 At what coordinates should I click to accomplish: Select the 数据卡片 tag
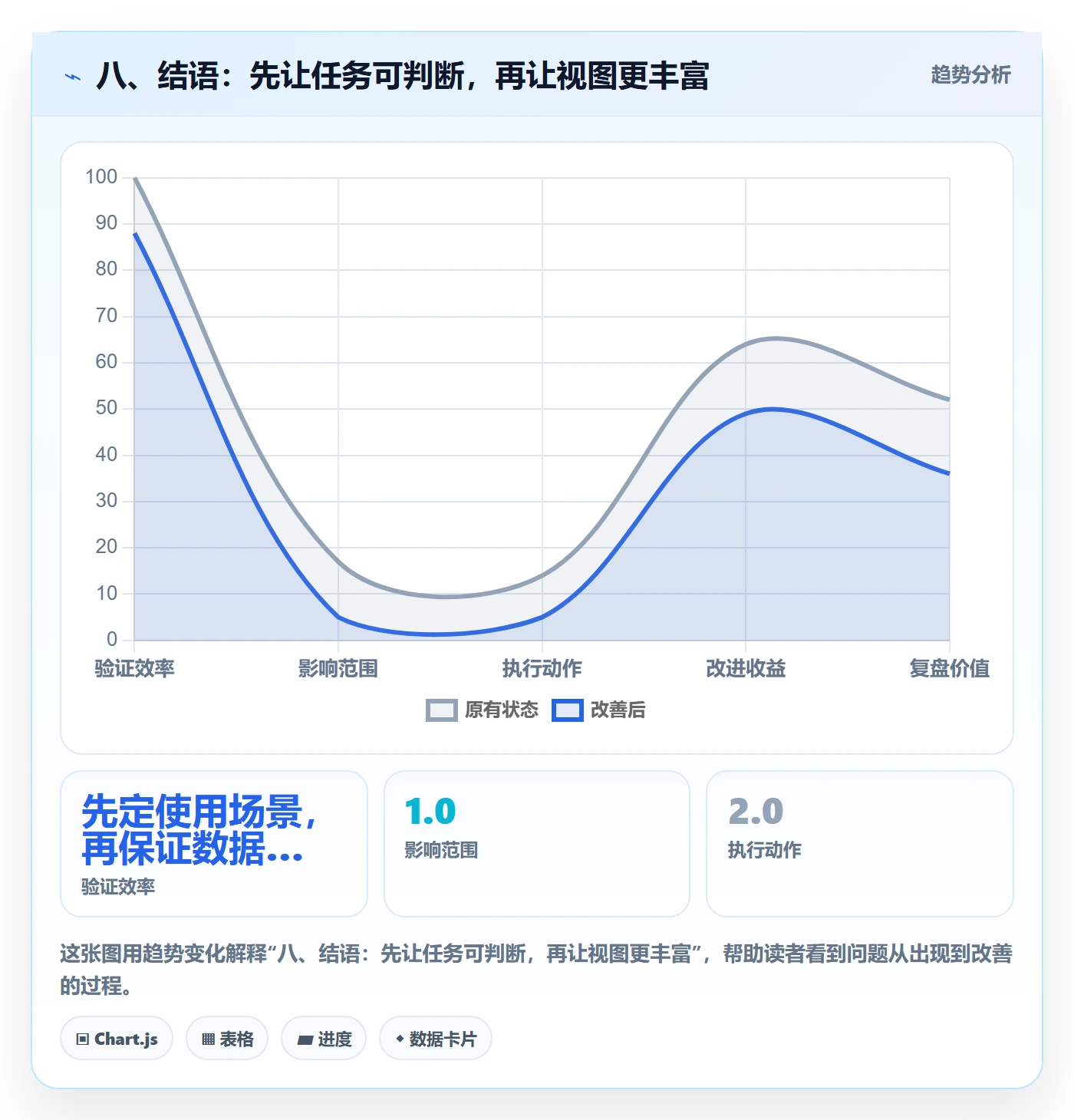pos(436,1039)
